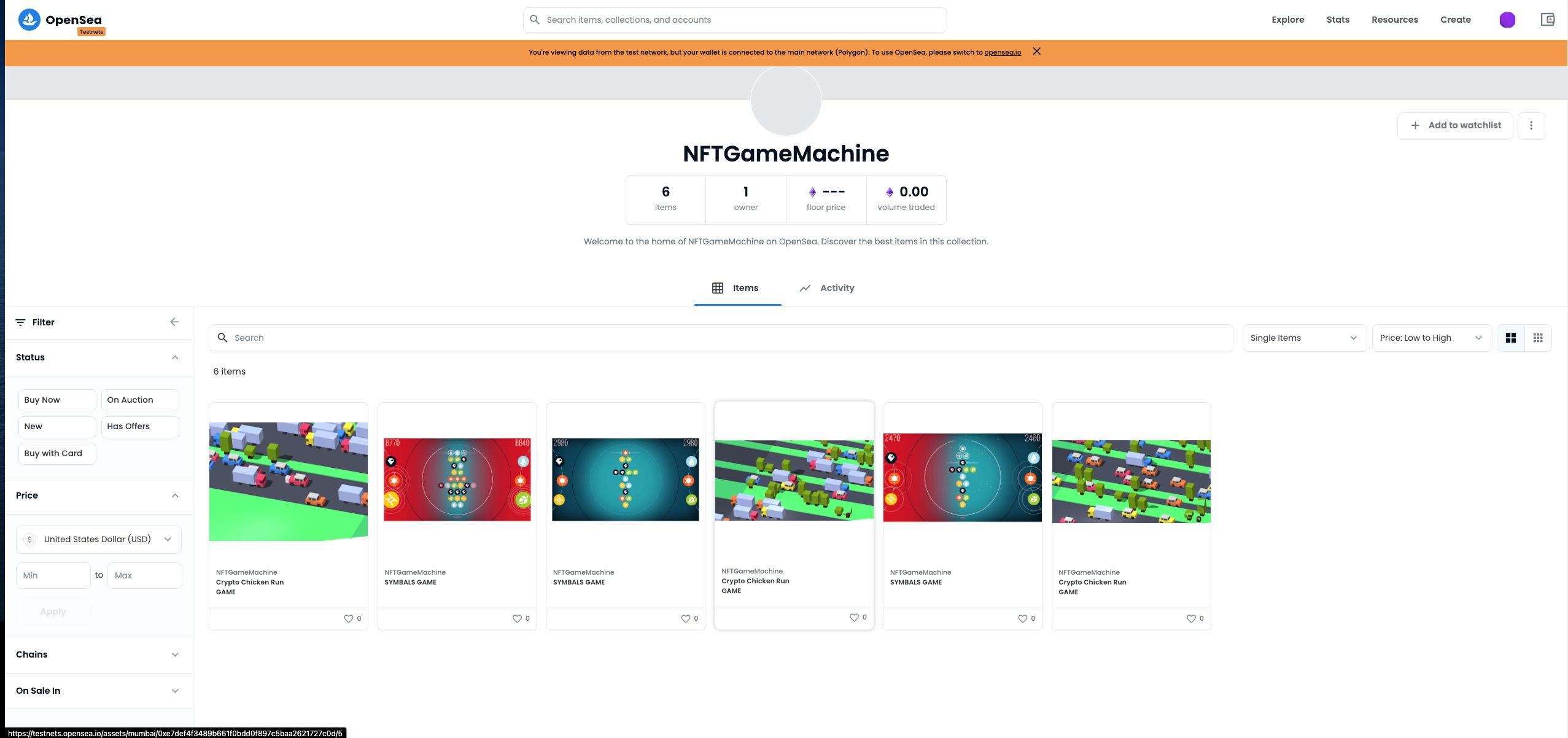Switch to small grid view
The height and width of the screenshot is (738, 1568).
(1538, 338)
